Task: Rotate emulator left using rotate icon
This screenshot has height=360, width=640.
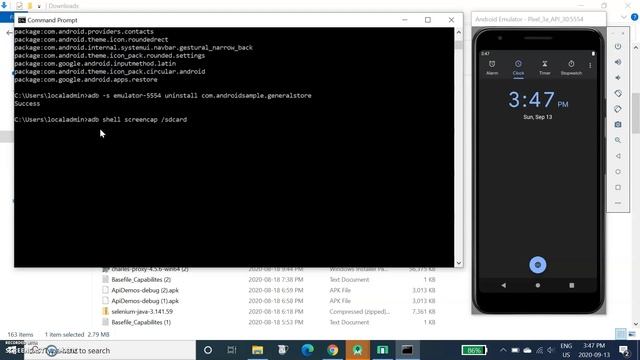Action: [x=618, y=93]
